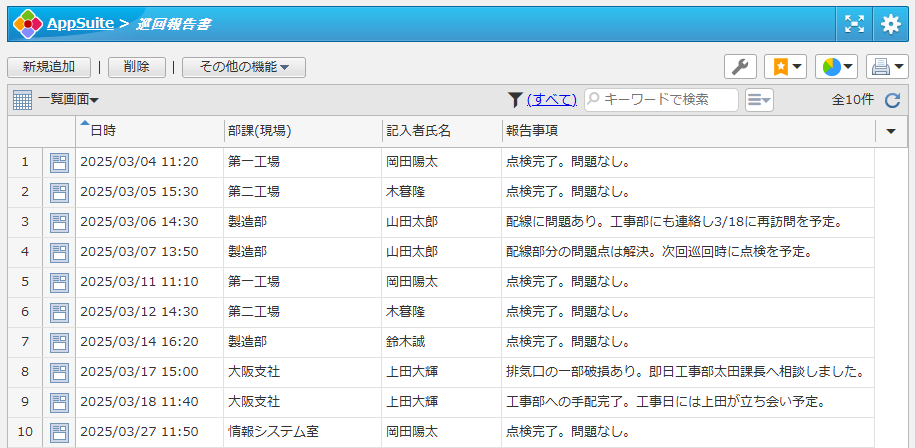915x448 pixels.
Task: Click the refresh list icon
Action: (893, 100)
